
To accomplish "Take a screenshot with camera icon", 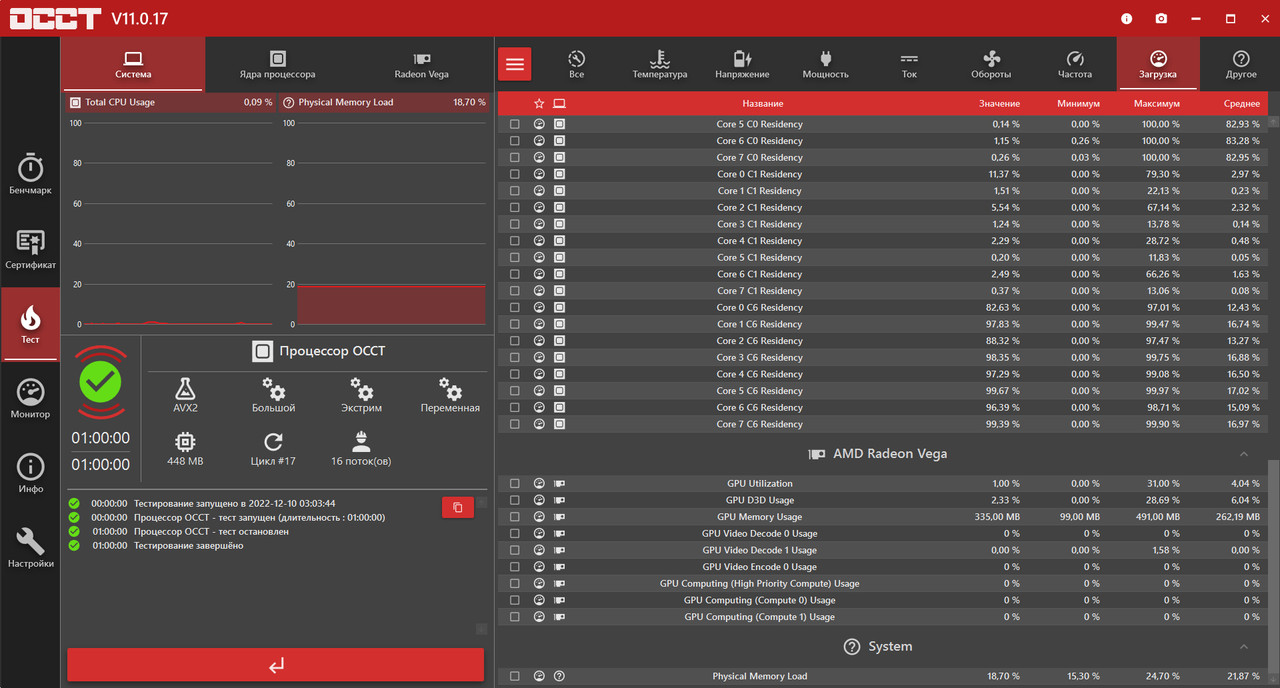I will coord(1161,18).
